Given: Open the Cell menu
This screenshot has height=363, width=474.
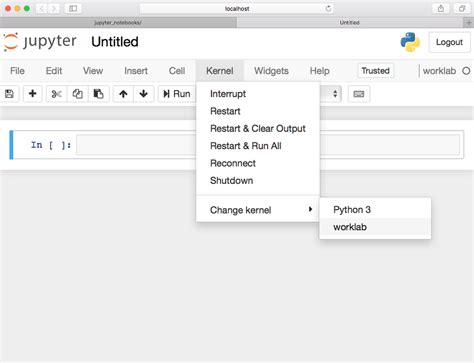Looking at the screenshot, I should click(x=177, y=71).
